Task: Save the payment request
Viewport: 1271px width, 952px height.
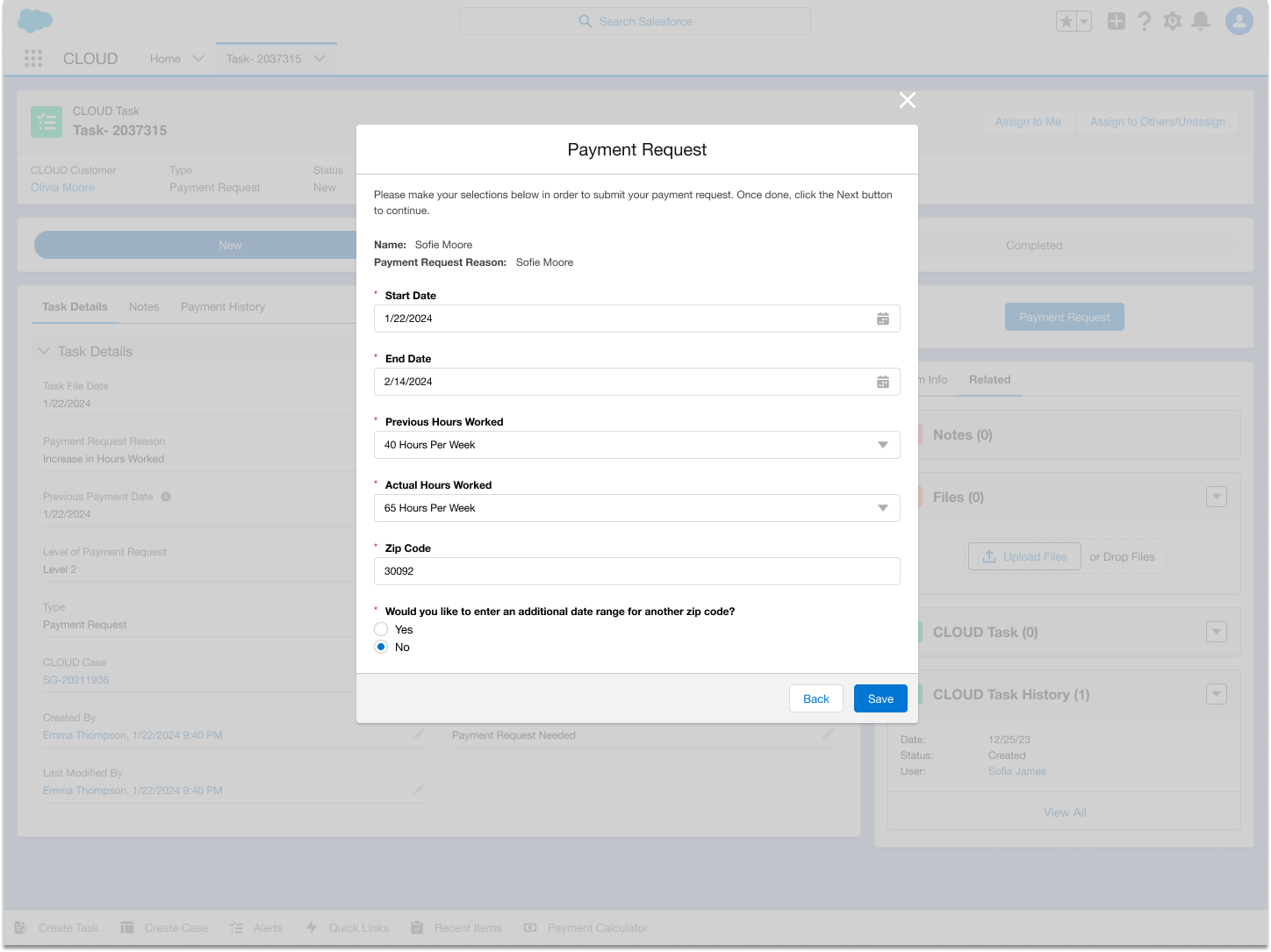Action: point(880,698)
